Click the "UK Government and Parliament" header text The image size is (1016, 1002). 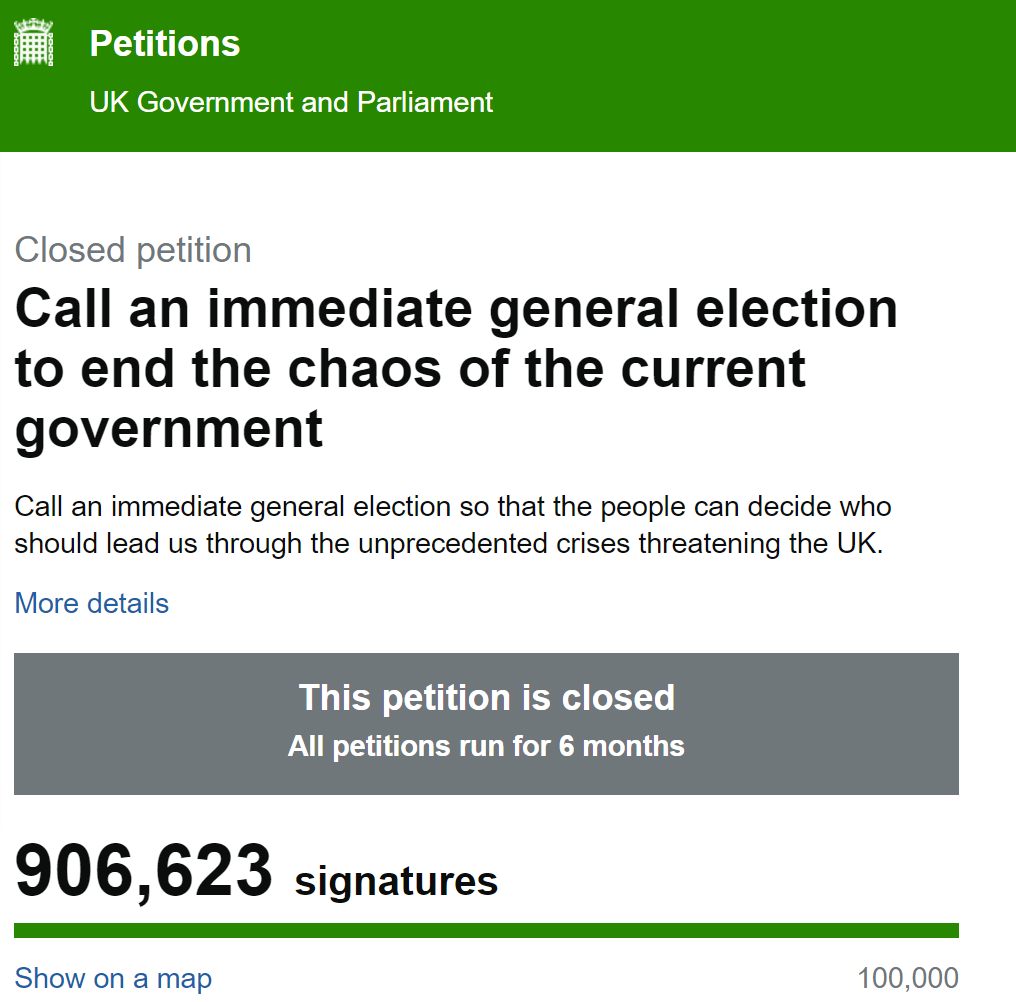coord(291,102)
